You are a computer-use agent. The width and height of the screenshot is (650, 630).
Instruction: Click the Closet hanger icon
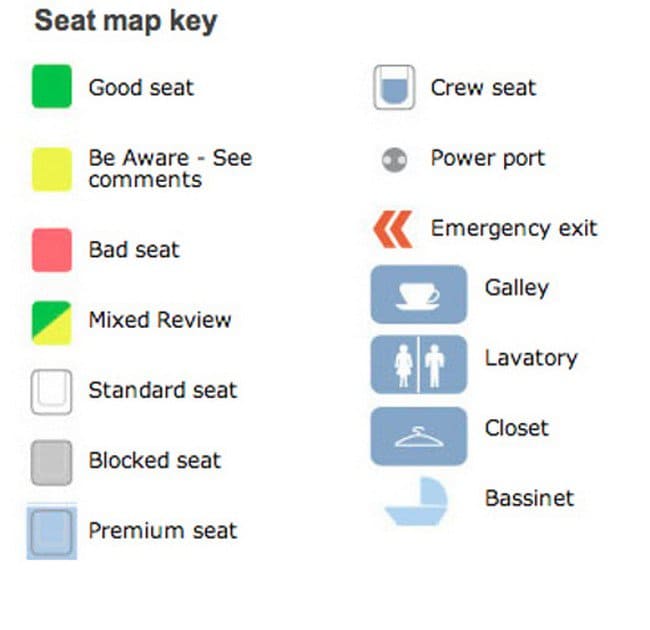[418, 435]
